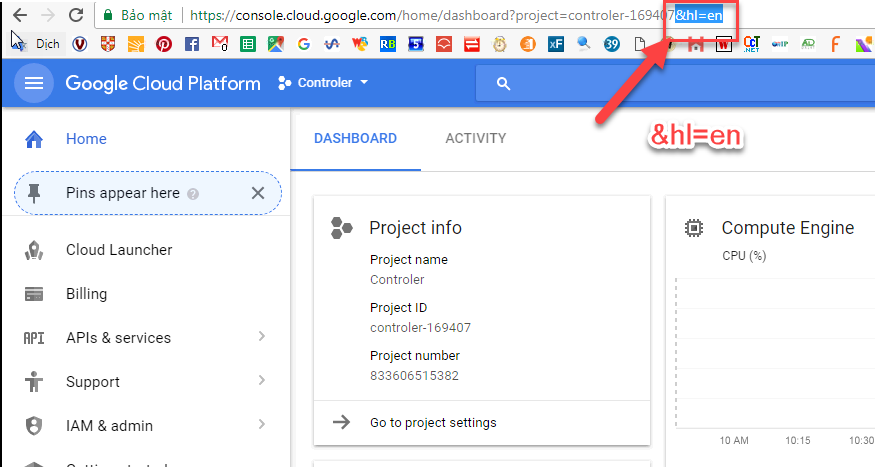The width and height of the screenshot is (875, 467).
Task: Open the green Google Sheets bookmark
Action: click(x=248, y=44)
